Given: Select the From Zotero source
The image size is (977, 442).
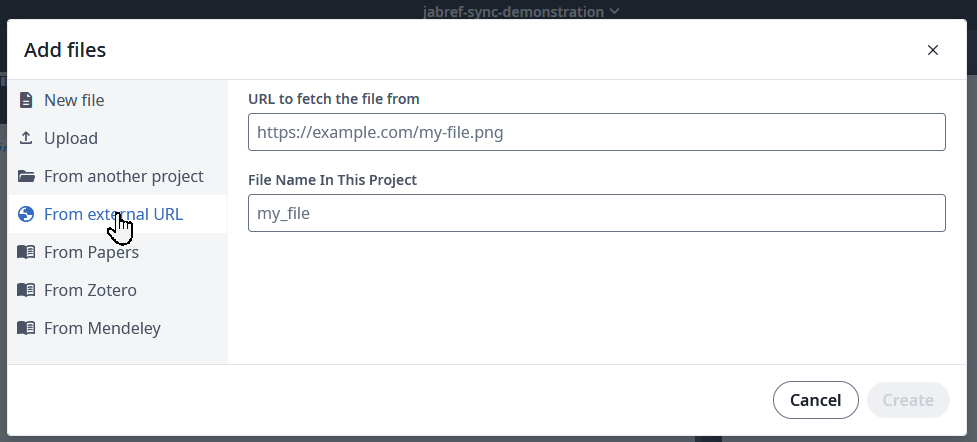Looking at the screenshot, I should (90, 290).
